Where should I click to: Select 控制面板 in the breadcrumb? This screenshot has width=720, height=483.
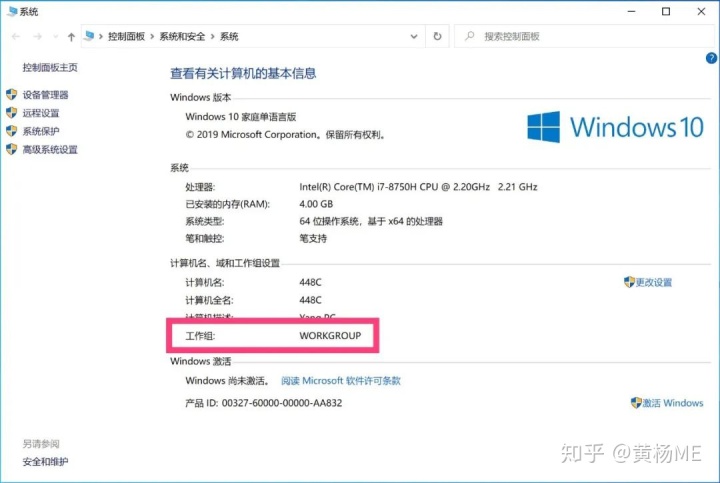click(x=126, y=36)
